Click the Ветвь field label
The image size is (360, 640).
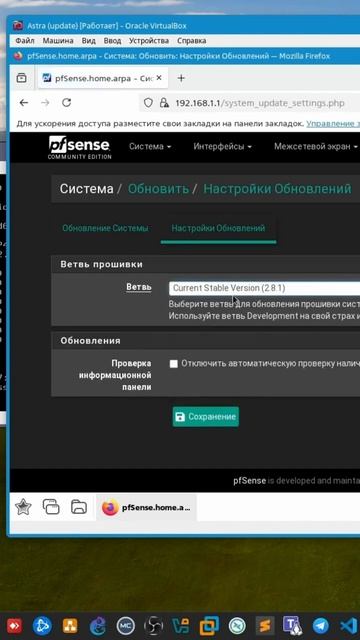[139, 287]
